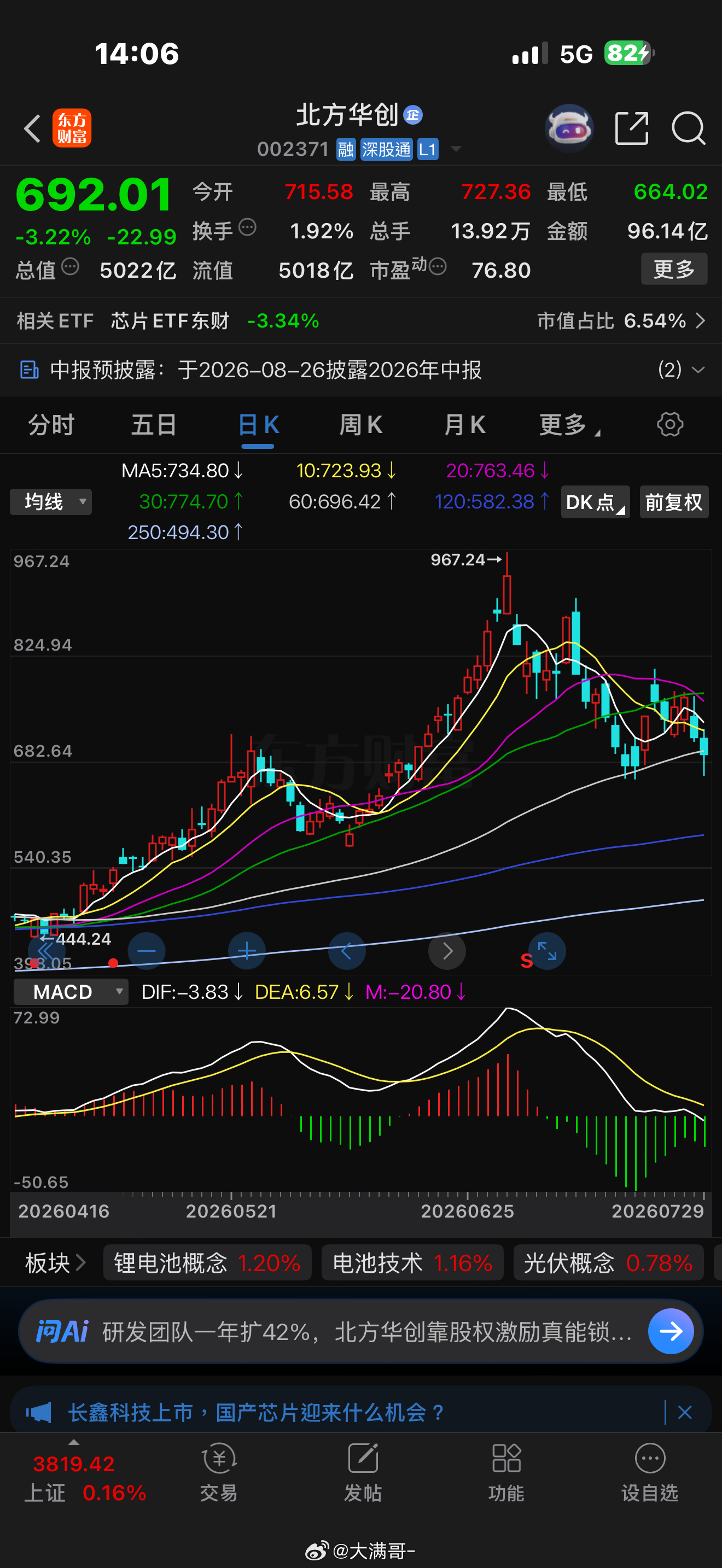This screenshot has height=1568, width=722.
Task: Open the robot assistant avatar
Action: 569,128
